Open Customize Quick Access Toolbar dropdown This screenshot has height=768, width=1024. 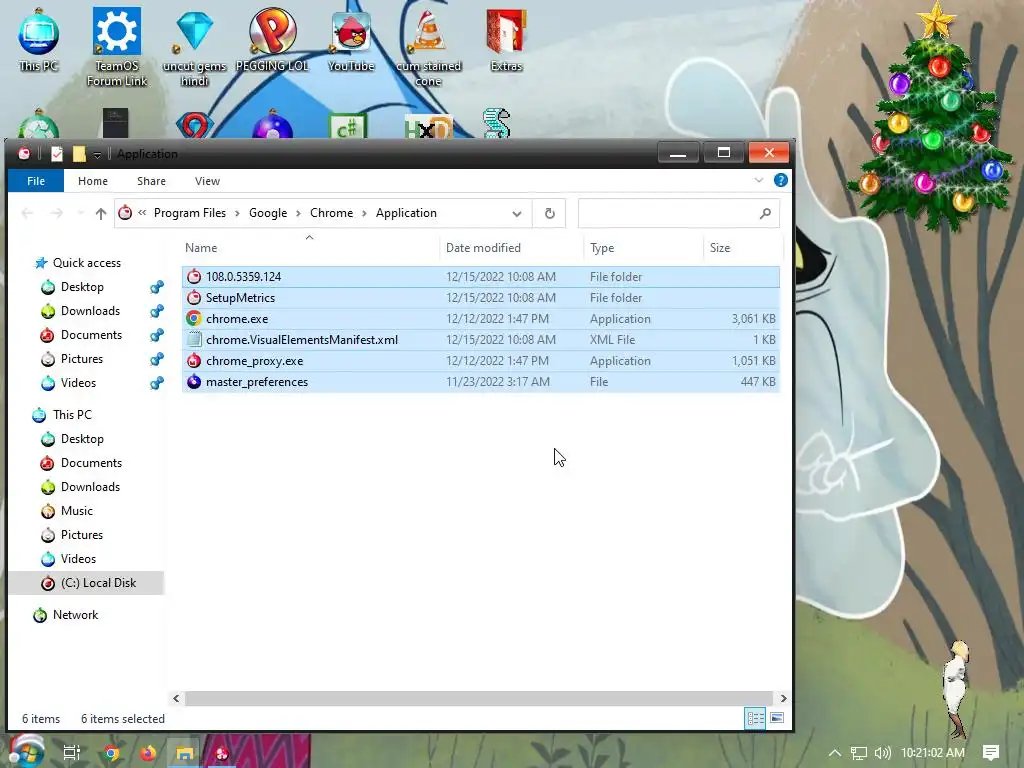coord(97,154)
